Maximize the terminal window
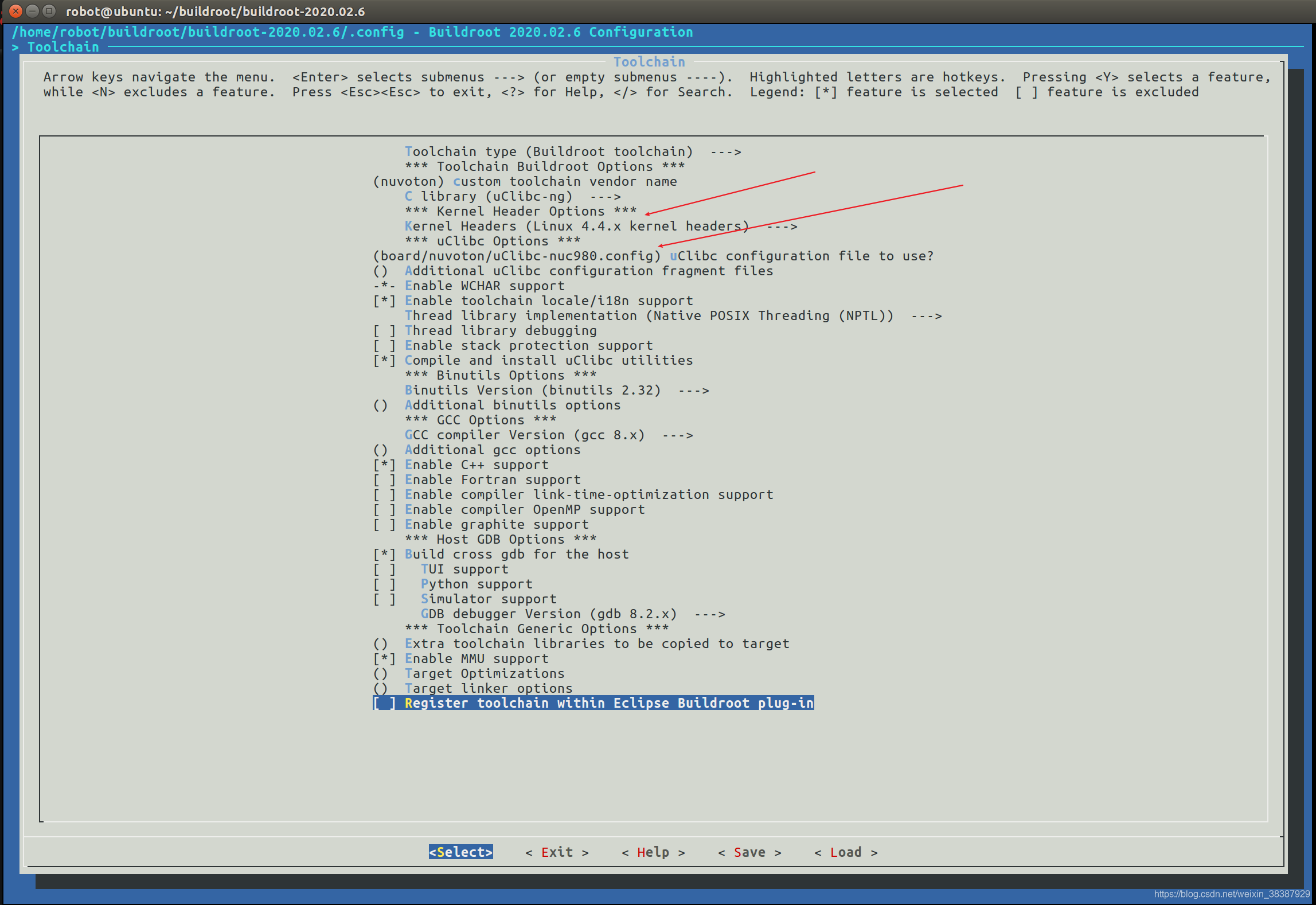This screenshot has height=905, width=1316. (x=49, y=11)
